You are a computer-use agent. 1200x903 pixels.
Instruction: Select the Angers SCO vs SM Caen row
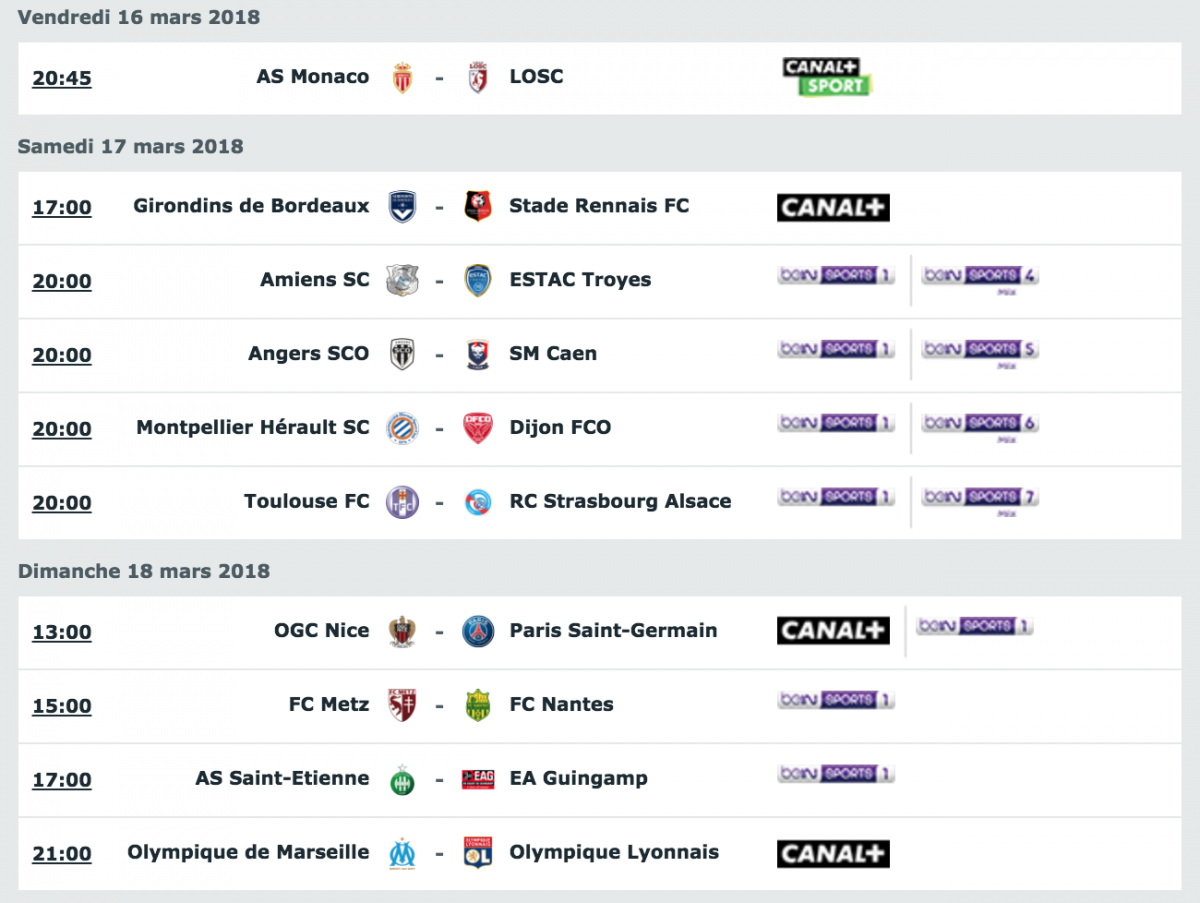click(x=599, y=355)
